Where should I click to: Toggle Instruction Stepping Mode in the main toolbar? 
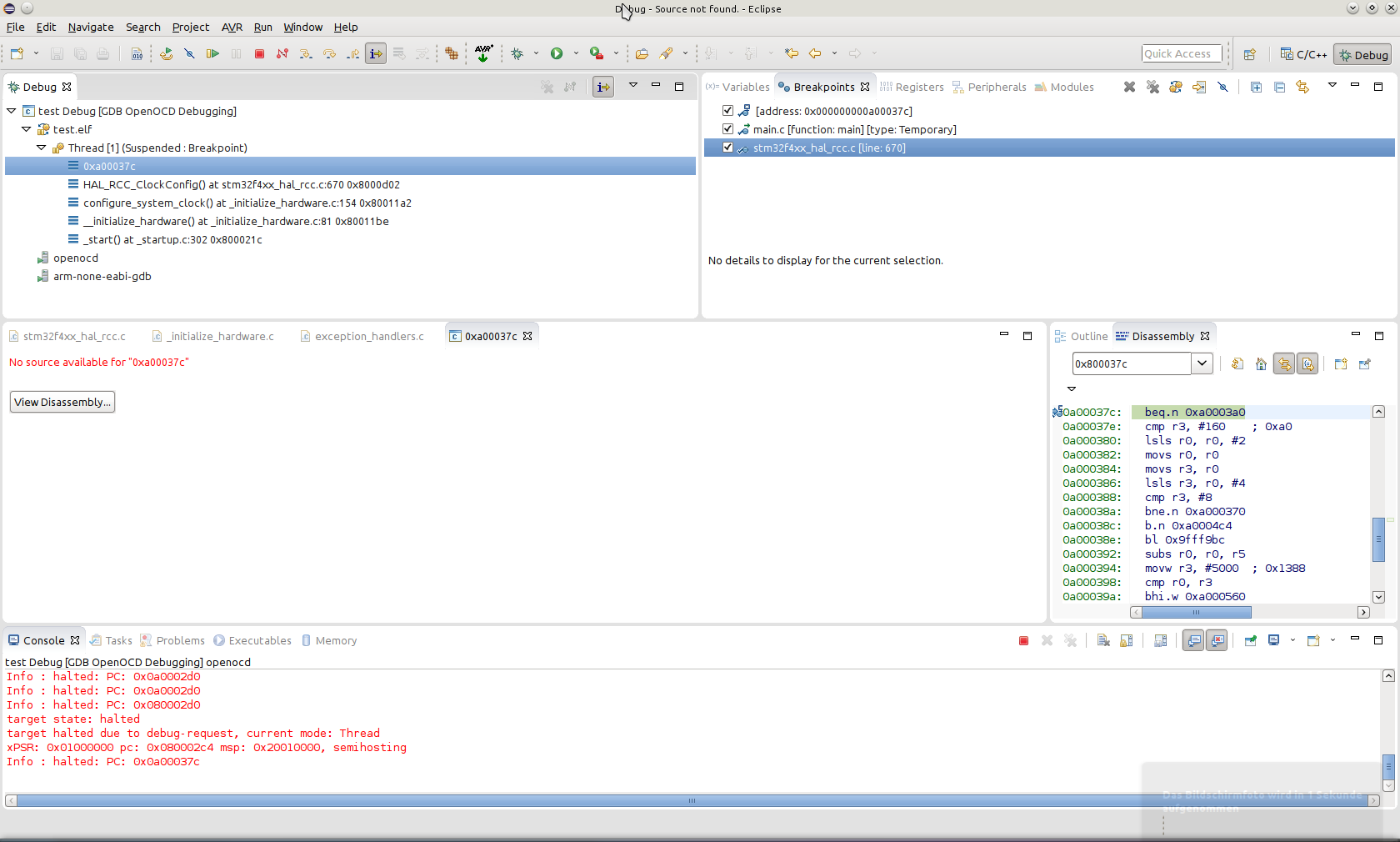(376, 53)
